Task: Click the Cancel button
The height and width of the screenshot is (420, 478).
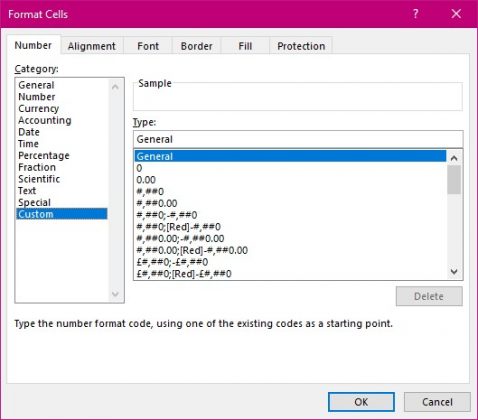Action: coord(437,402)
